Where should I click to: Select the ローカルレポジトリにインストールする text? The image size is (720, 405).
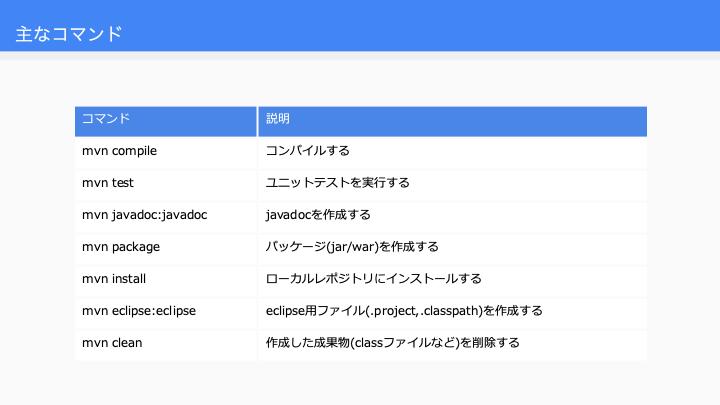pyautogui.click(x=373, y=279)
